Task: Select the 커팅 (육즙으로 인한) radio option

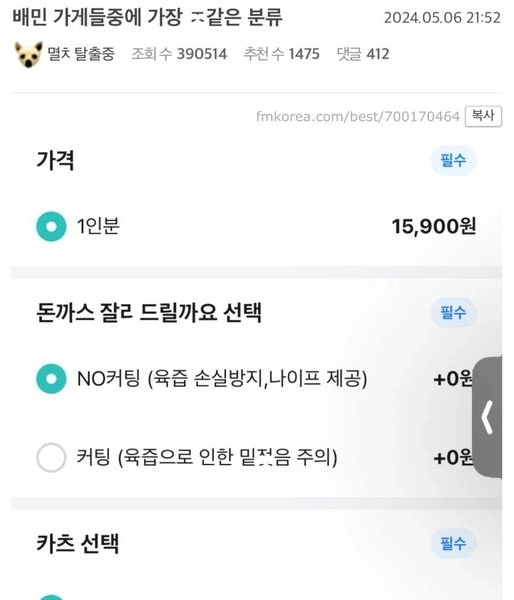Action: [x=51, y=457]
